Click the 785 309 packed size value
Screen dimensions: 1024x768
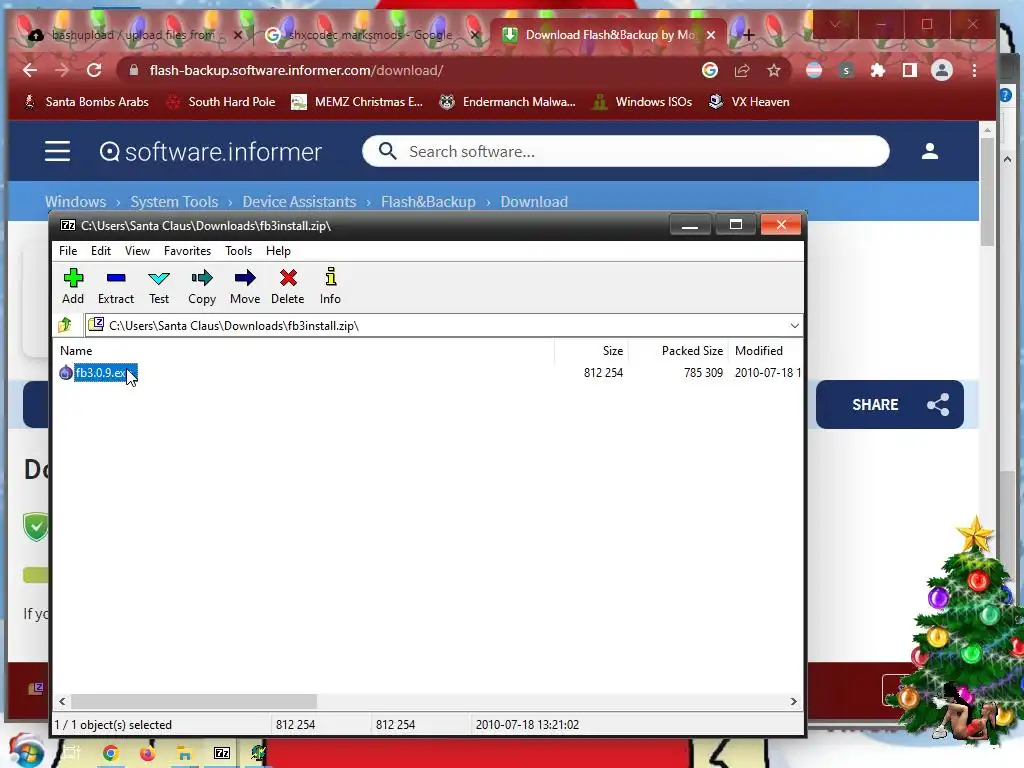(x=703, y=373)
